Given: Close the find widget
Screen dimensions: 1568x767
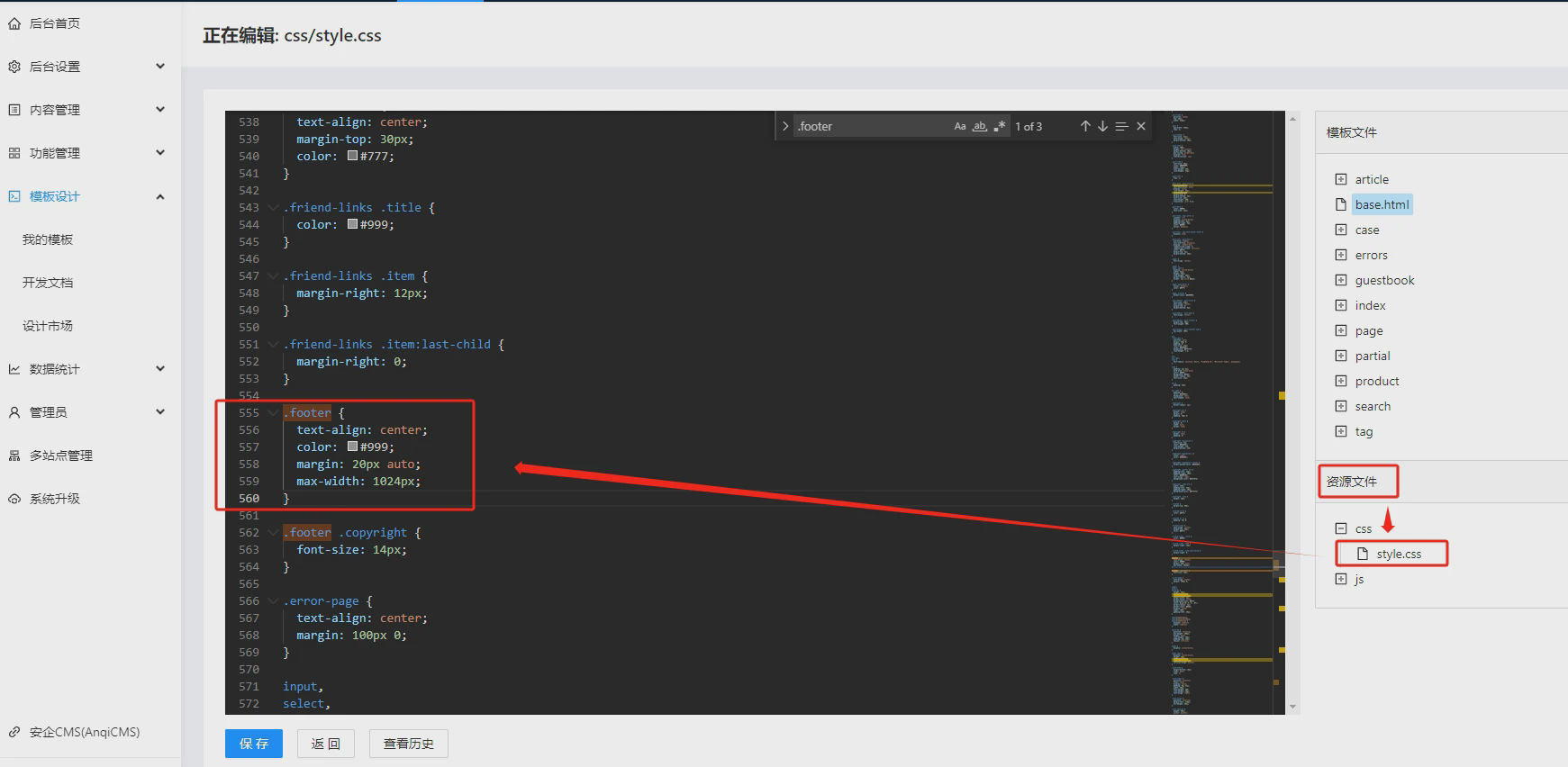Looking at the screenshot, I should coord(1141,126).
